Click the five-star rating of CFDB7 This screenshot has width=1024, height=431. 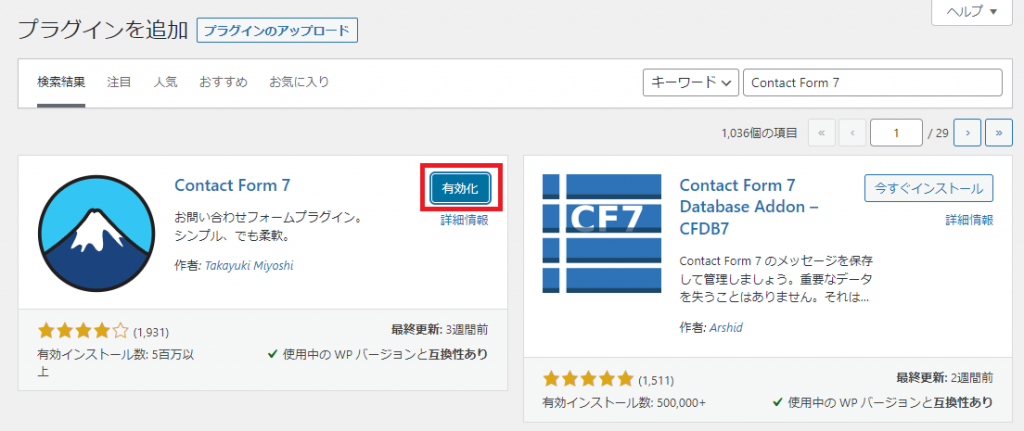(588, 379)
